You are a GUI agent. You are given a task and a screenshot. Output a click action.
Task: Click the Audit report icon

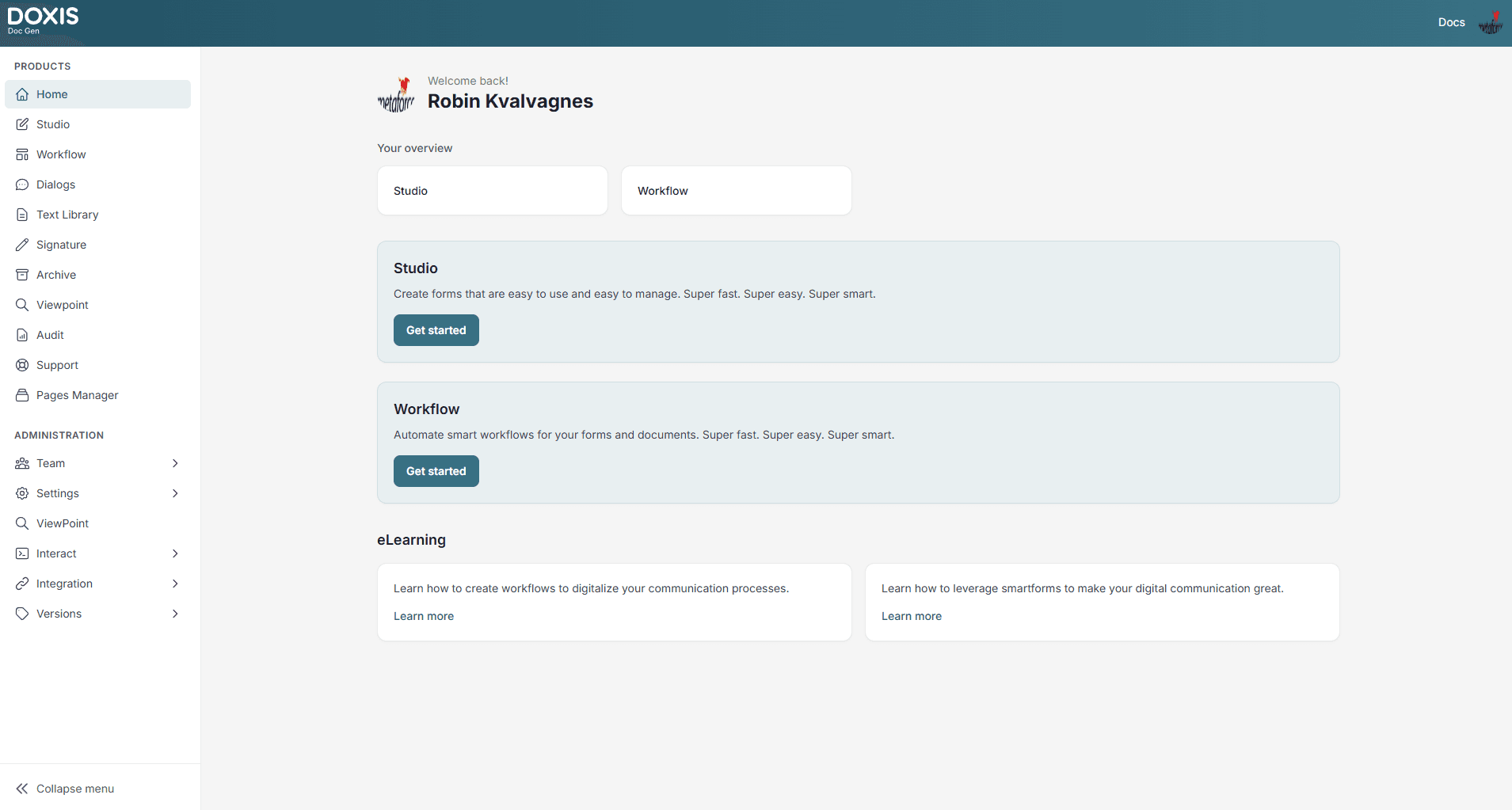coord(22,335)
